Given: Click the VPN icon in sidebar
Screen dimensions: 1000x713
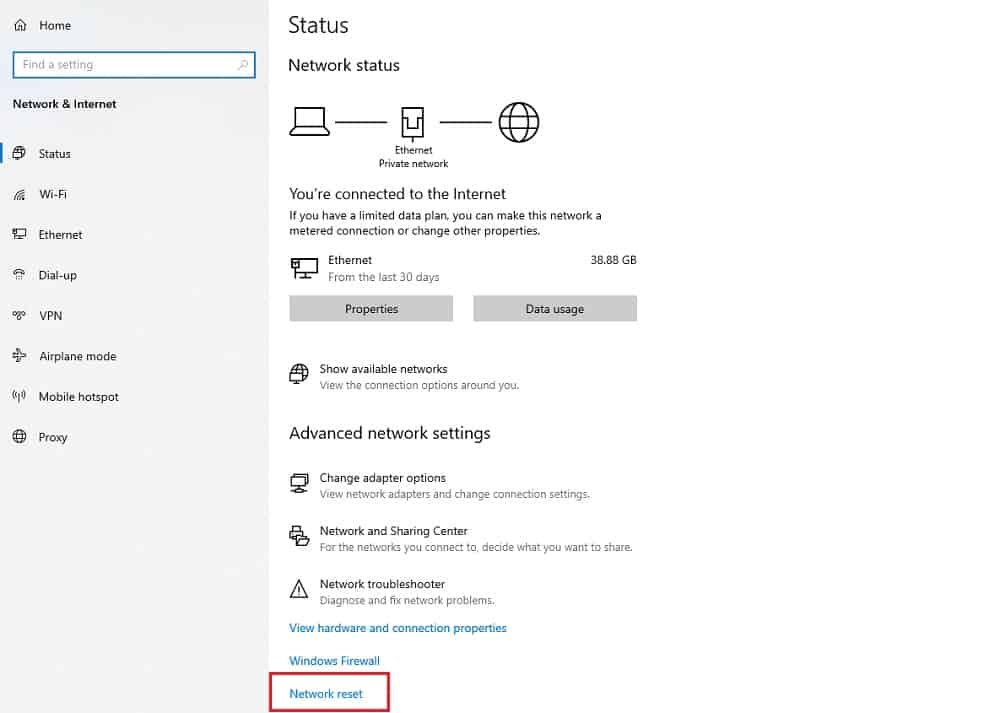Looking at the screenshot, I should [x=19, y=315].
